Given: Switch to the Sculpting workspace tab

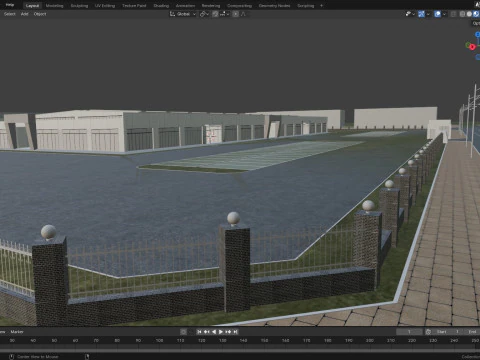Looking at the screenshot, I should 79,6.
